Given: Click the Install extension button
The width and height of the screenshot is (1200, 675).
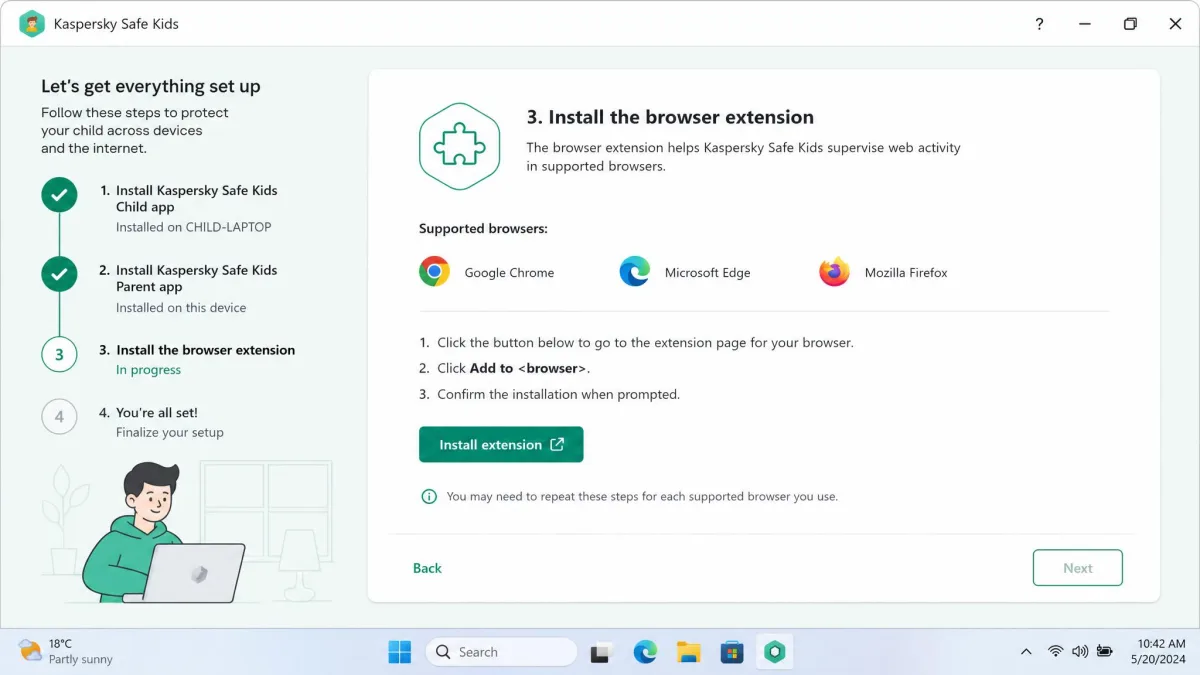Looking at the screenshot, I should point(501,445).
